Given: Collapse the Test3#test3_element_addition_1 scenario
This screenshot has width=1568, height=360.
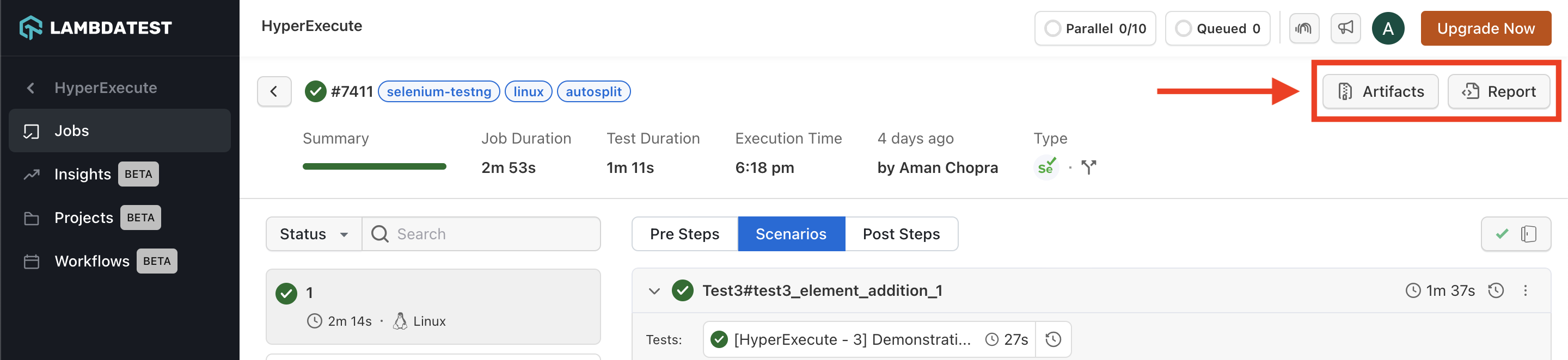Looking at the screenshot, I should pos(654,291).
